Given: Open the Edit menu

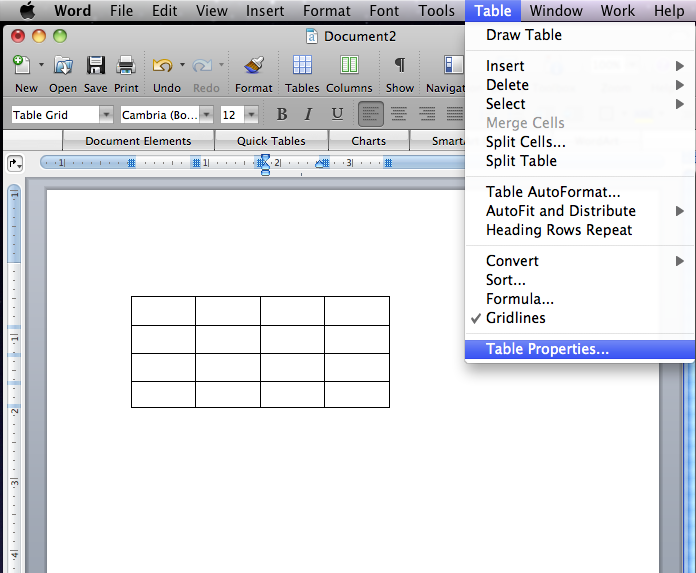Looking at the screenshot, I should point(164,11).
